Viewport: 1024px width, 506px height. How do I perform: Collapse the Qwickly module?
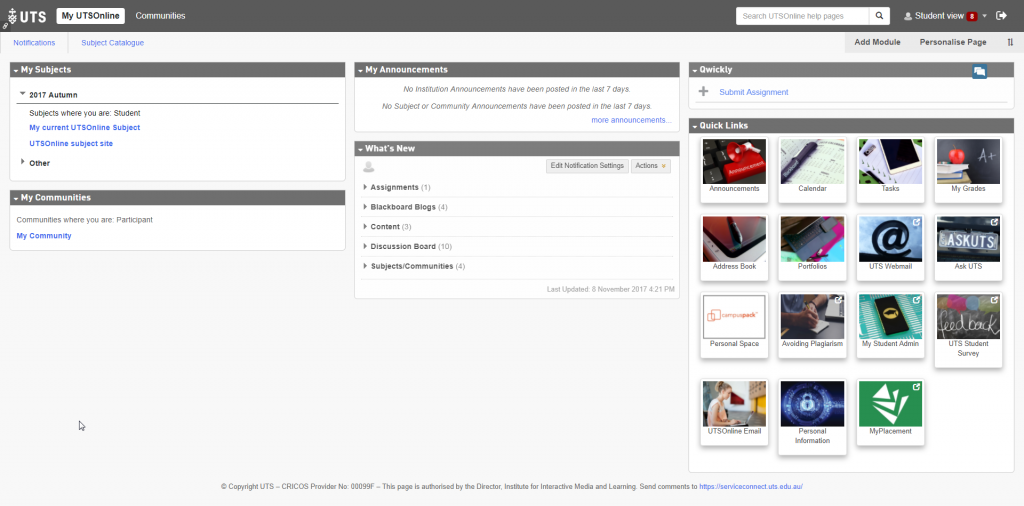[694, 70]
